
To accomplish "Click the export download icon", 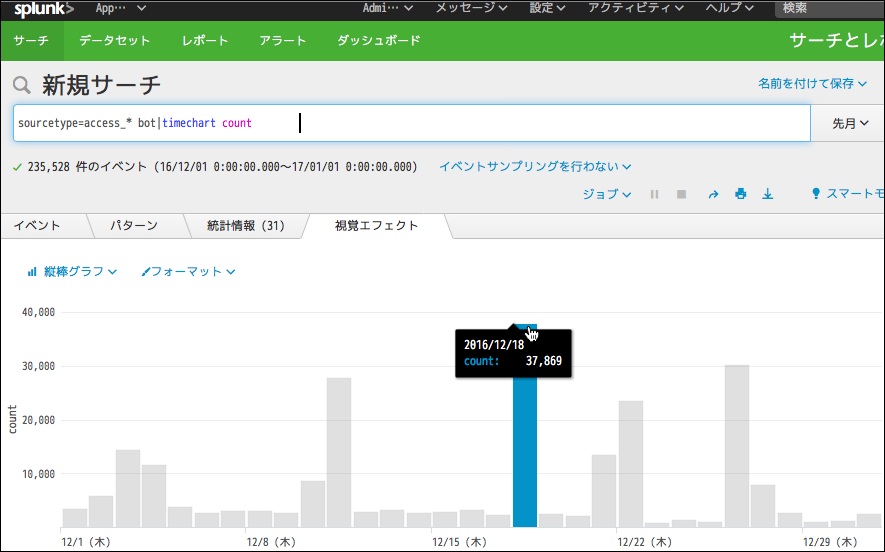I will (x=768, y=194).
